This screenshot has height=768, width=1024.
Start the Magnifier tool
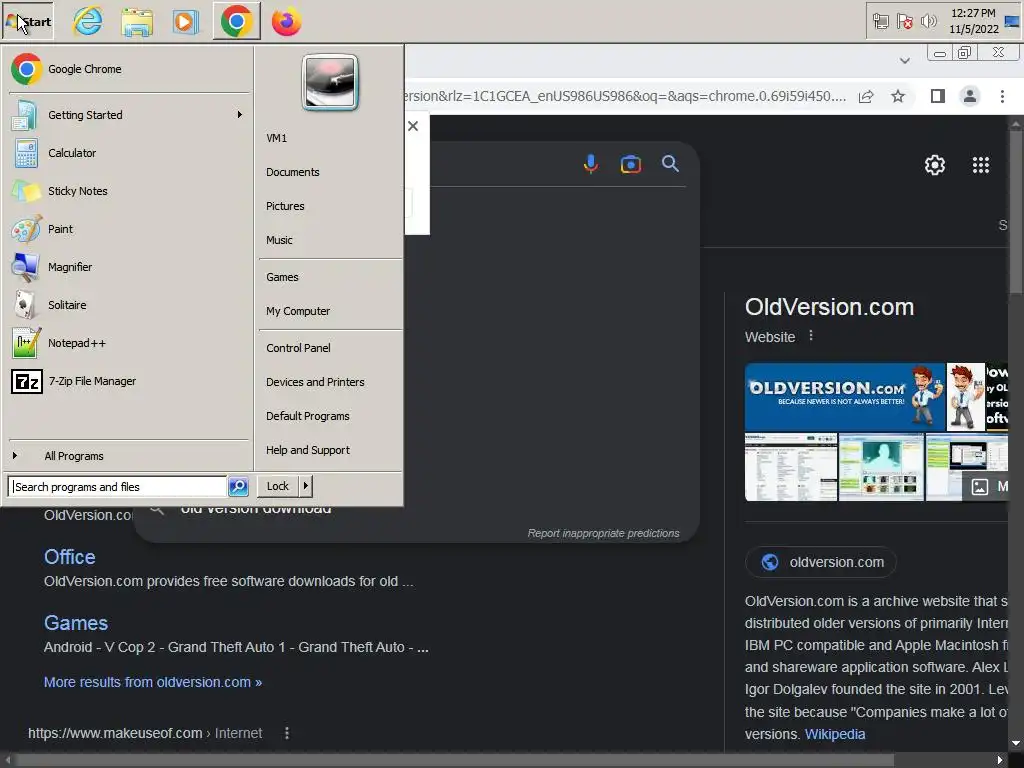tap(128, 267)
